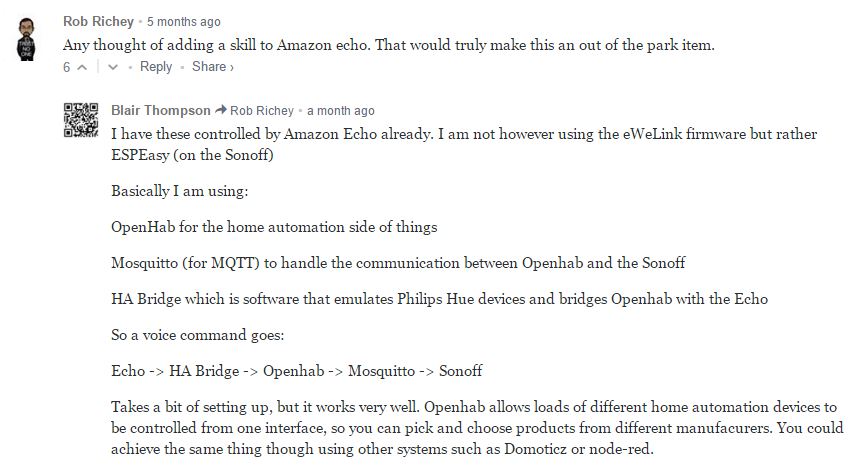
Task: Upvote Rob Richey's comment
Action: pos(82,67)
